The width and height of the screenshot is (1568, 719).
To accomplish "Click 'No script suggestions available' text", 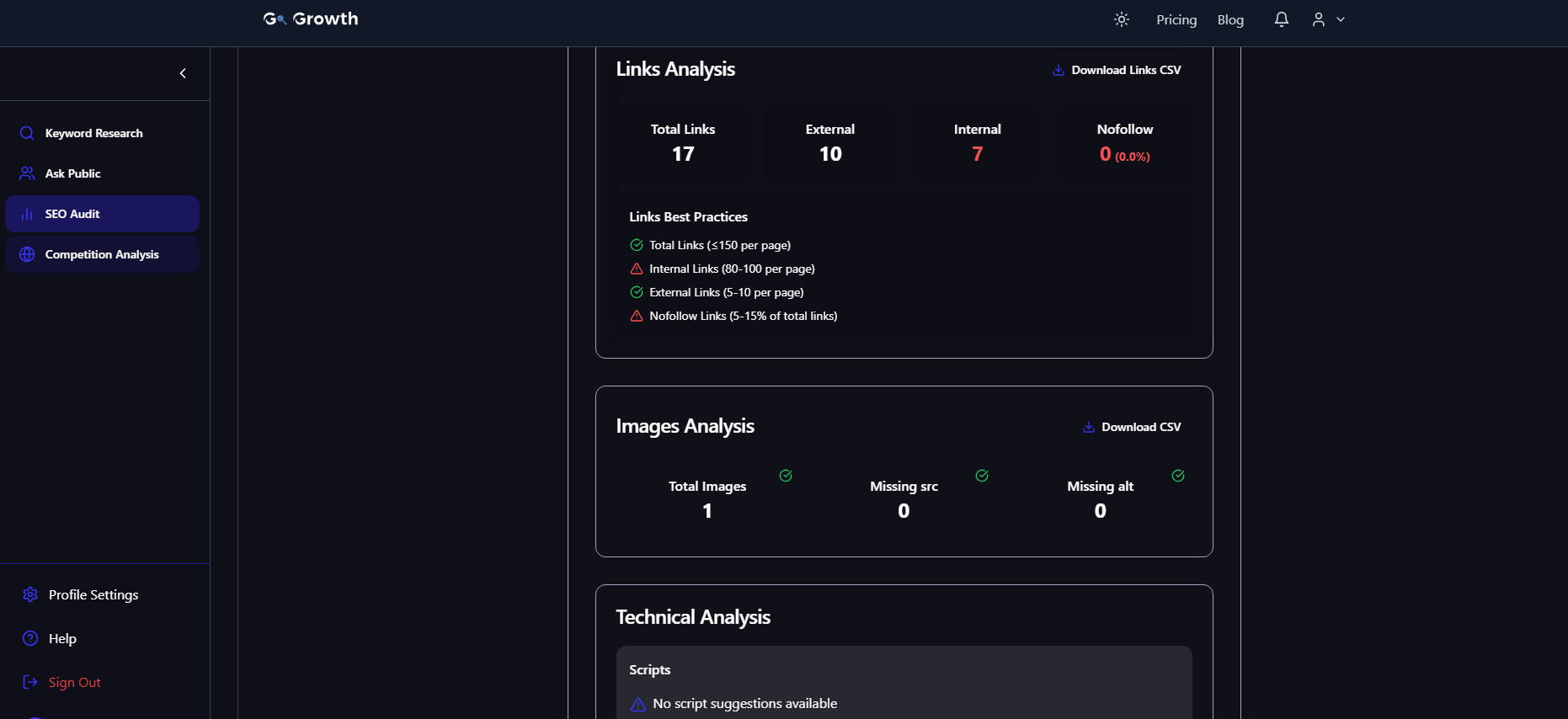I will (745, 704).
